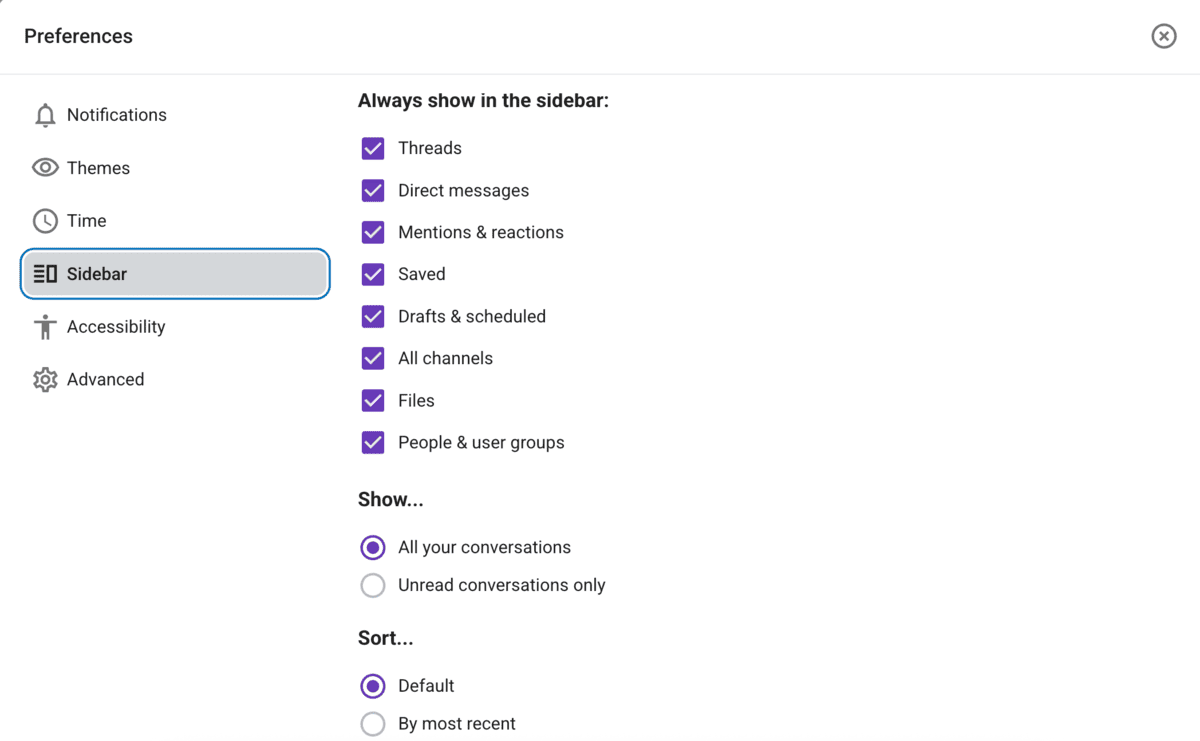Uncheck Drafts & scheduled
Screen dimensions: 1200x741
(372, 316)
